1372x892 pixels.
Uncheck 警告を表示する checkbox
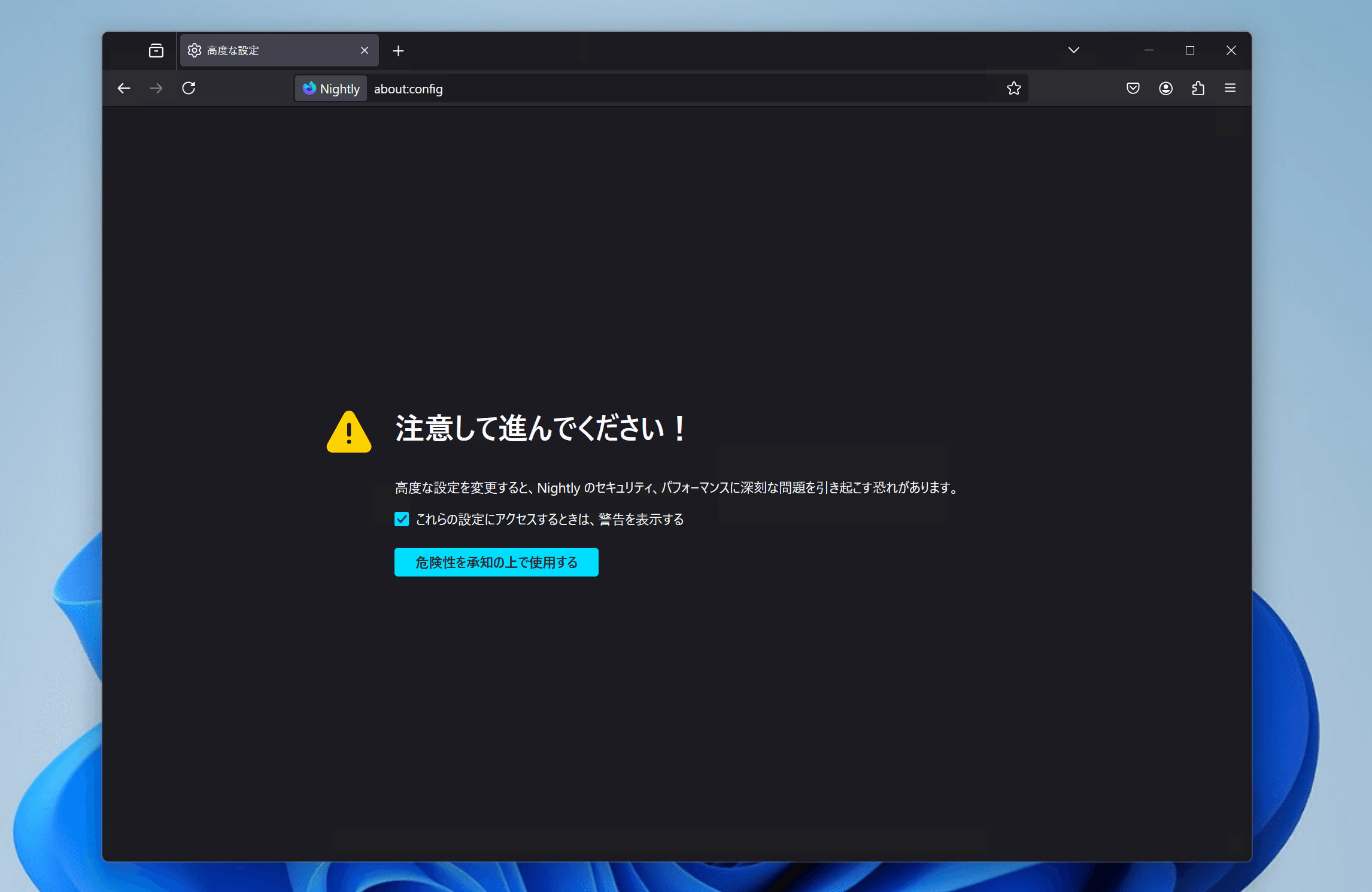pyautogui.click(x=402, y=519)
